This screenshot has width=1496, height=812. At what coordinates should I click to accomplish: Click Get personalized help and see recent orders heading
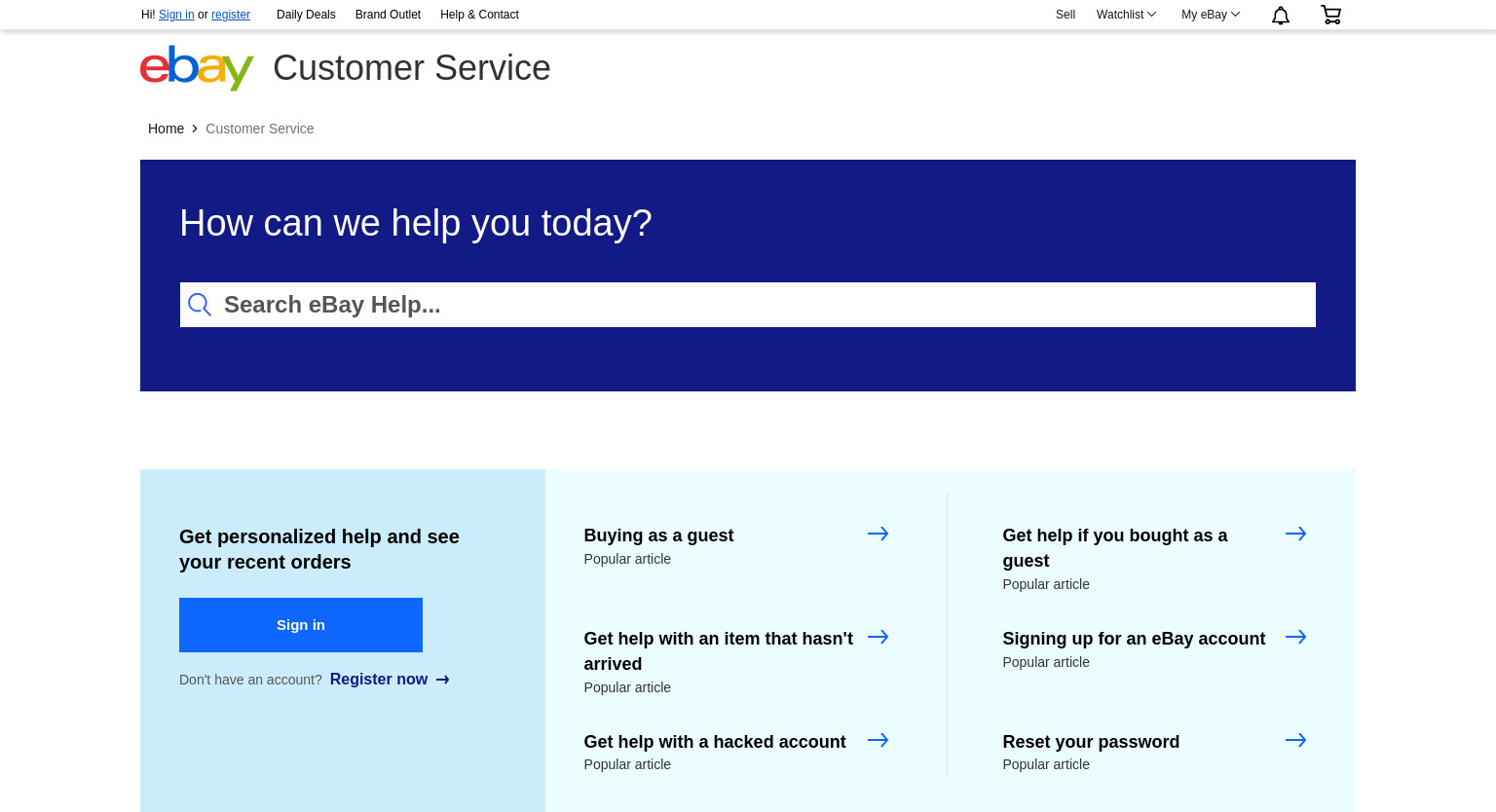pyautogui.click(x=319, y=549)
